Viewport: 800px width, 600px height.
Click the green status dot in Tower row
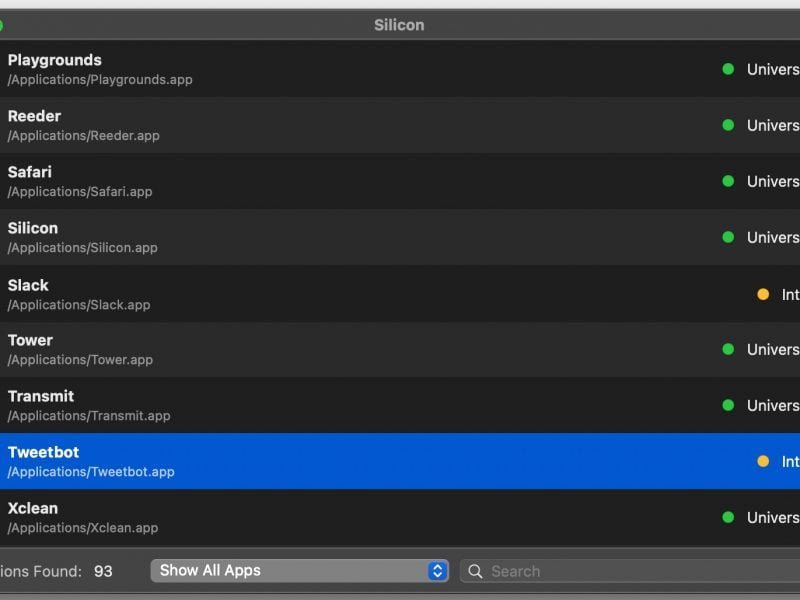[x=728, y=349]
